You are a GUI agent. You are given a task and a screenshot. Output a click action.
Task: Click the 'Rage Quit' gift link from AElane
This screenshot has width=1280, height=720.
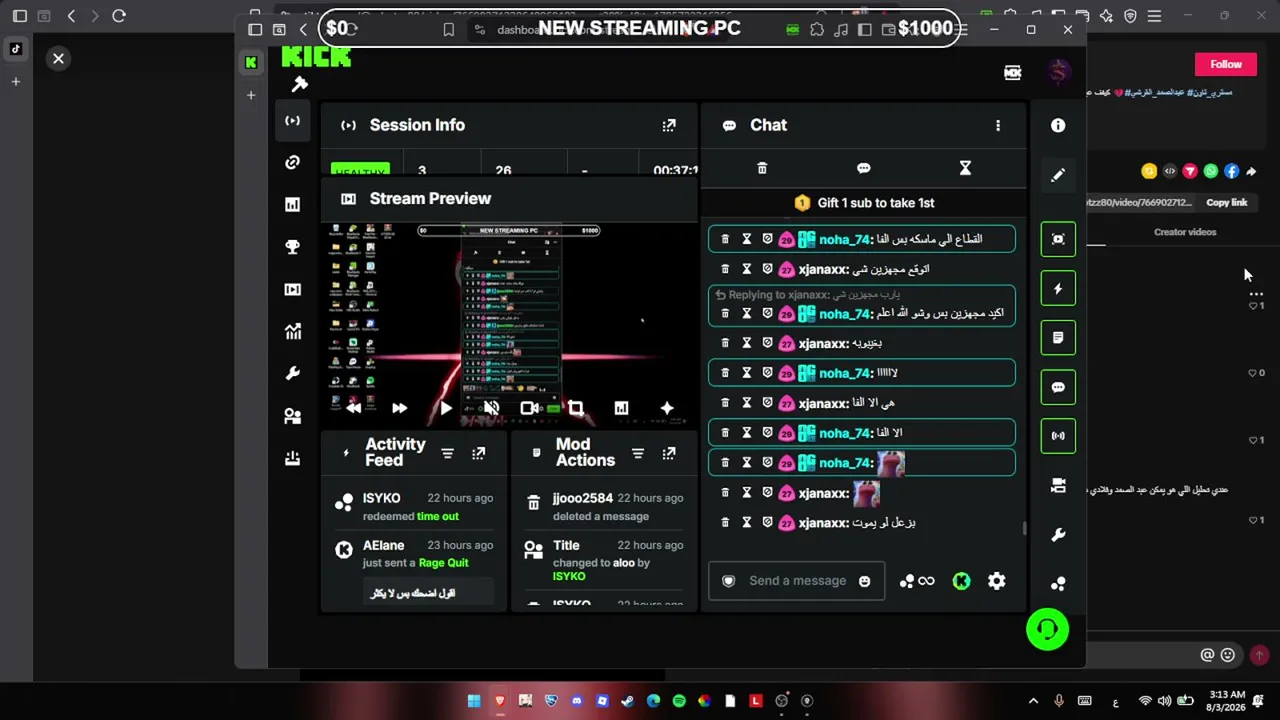tap(443, 563)
